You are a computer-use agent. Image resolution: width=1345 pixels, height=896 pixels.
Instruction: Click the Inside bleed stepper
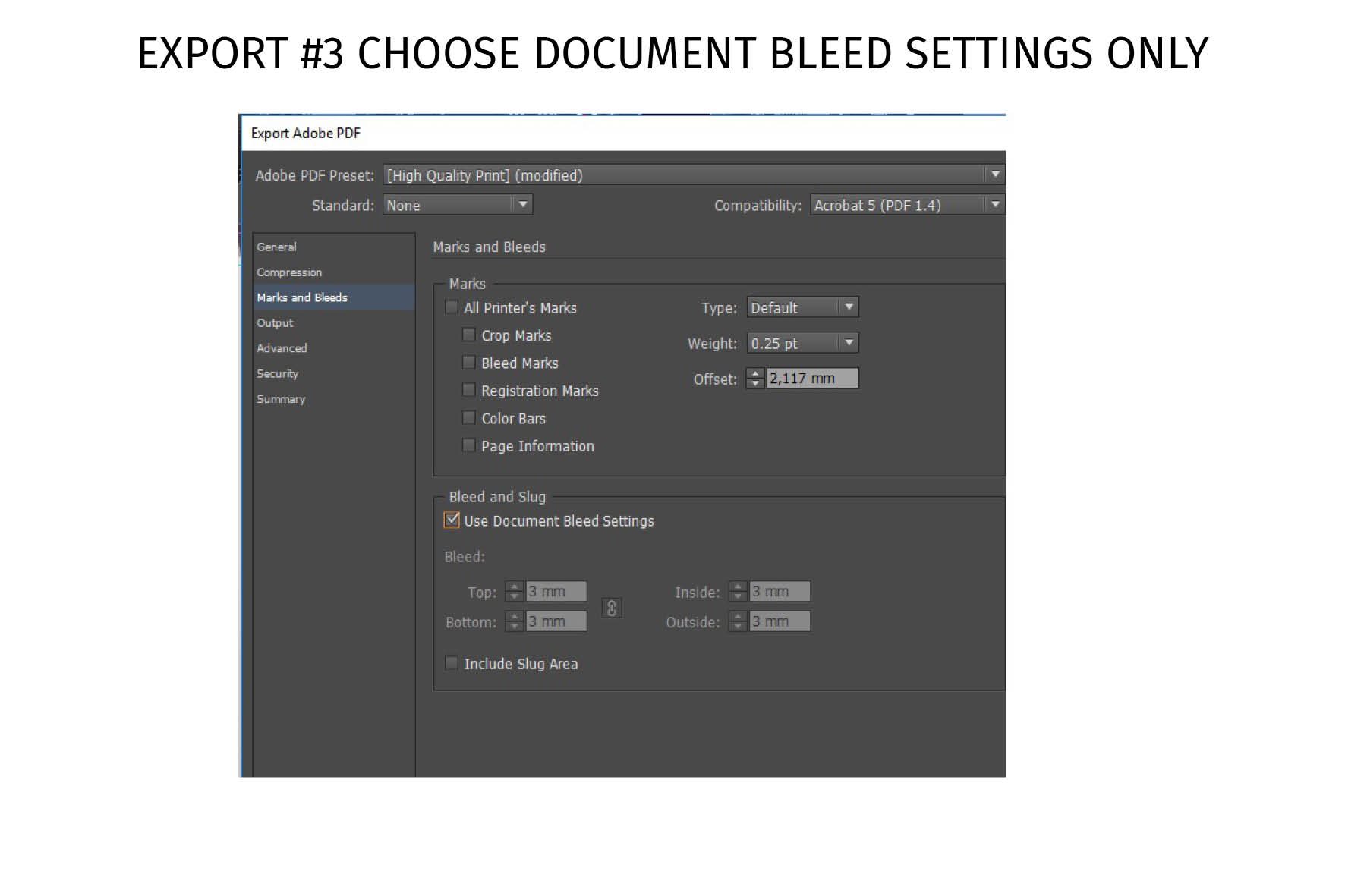(738, 591)
